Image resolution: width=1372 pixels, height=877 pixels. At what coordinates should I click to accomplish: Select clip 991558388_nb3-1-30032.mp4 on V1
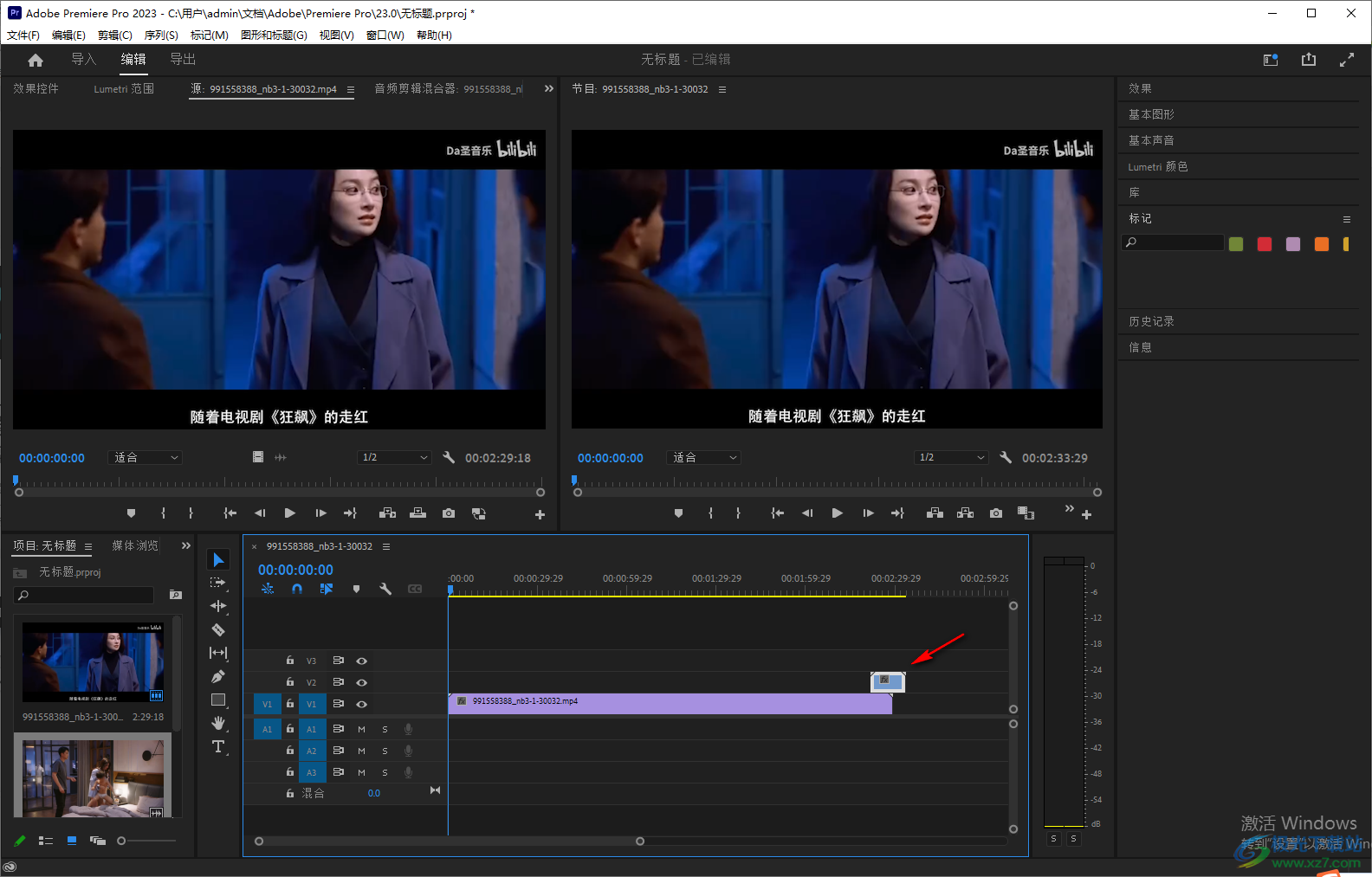pyautogui.click(x=670, y=703)
